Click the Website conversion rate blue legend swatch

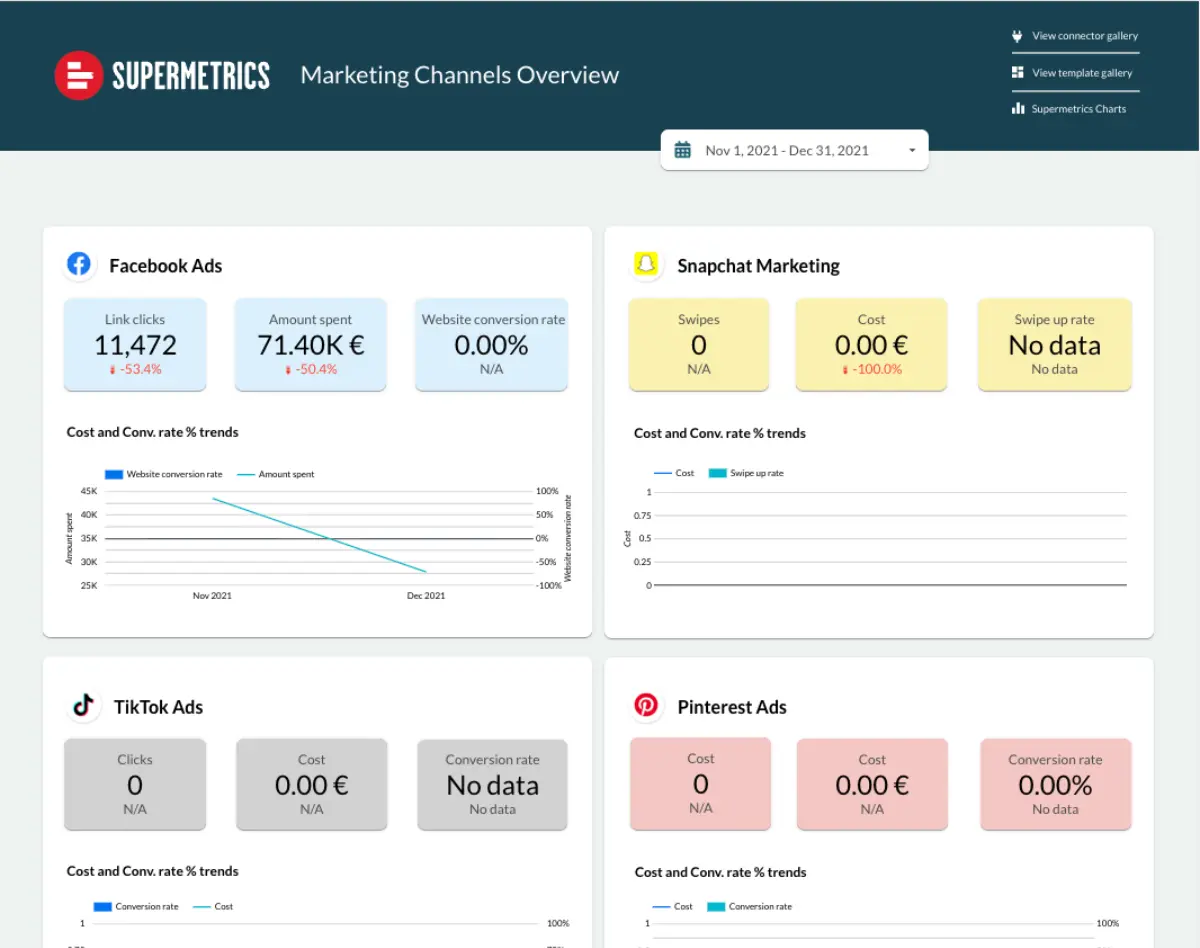pyautogui.click(x=113, y=474)
